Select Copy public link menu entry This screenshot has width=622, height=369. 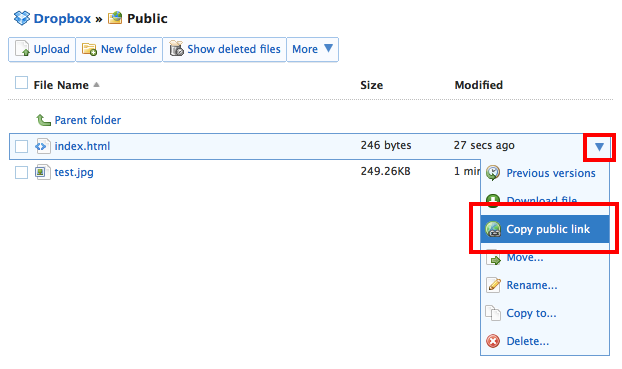point(545,229)
